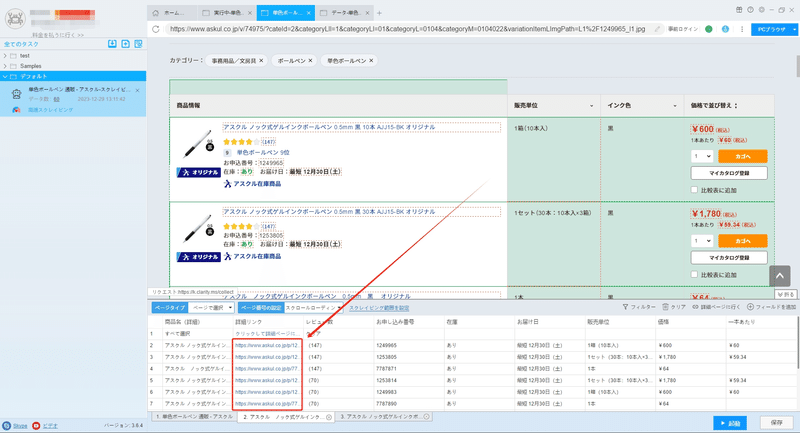Remove the 事務用品／文房具 category filter chip
The image size is (800, 433).
[261, 61]
